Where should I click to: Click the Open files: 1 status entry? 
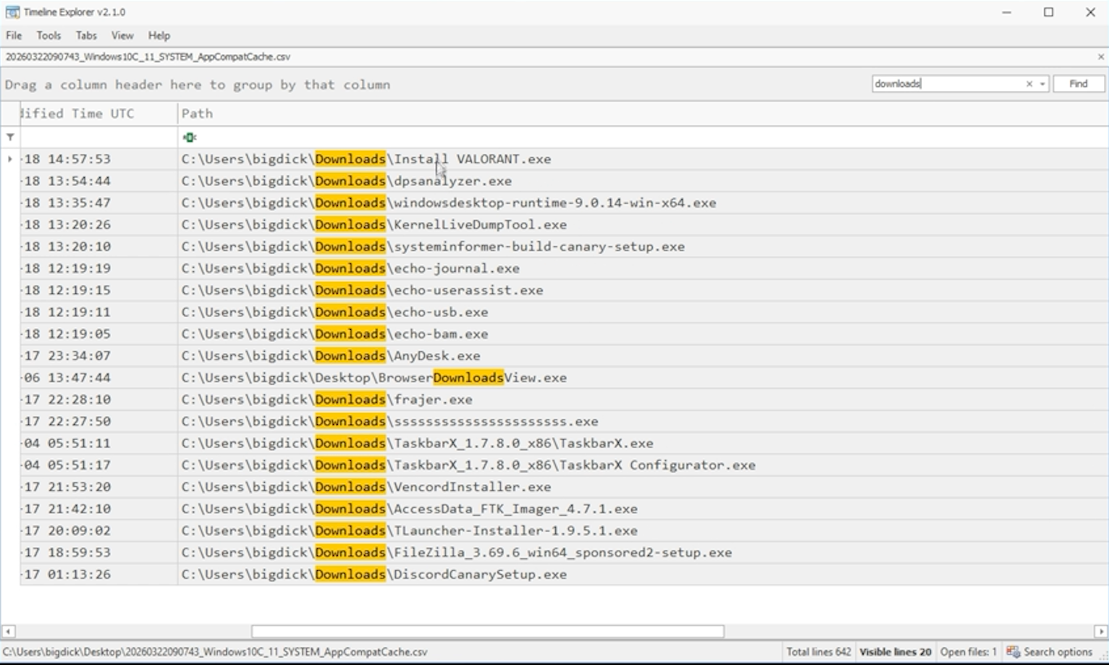[x=968, y=652]
